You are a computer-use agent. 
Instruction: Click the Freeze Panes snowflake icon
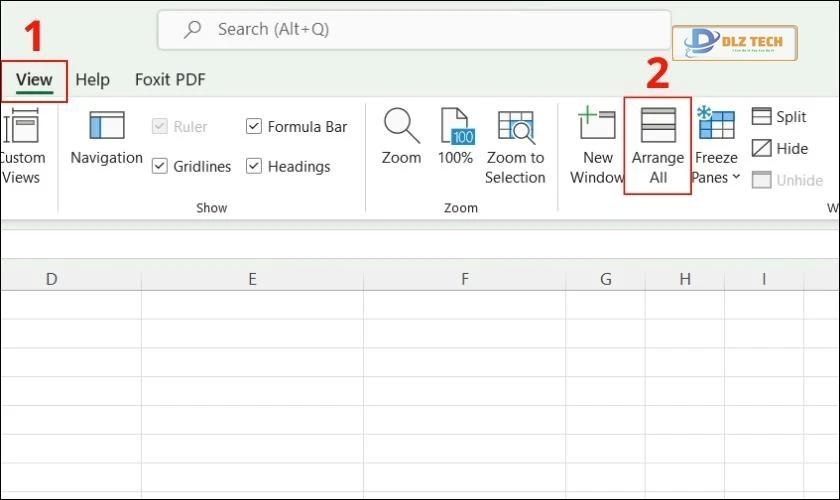point(716,123)
